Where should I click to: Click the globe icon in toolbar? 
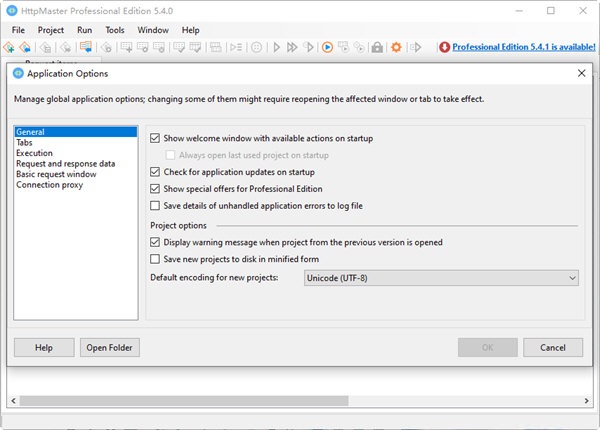[x=257, y=47]
